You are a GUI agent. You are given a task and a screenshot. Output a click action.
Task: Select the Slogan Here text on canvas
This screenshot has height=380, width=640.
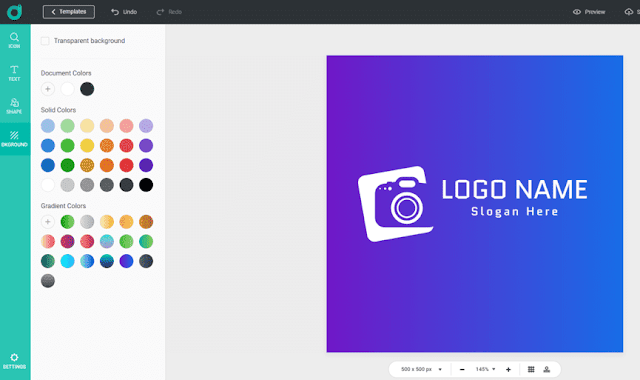coord(514,211)
